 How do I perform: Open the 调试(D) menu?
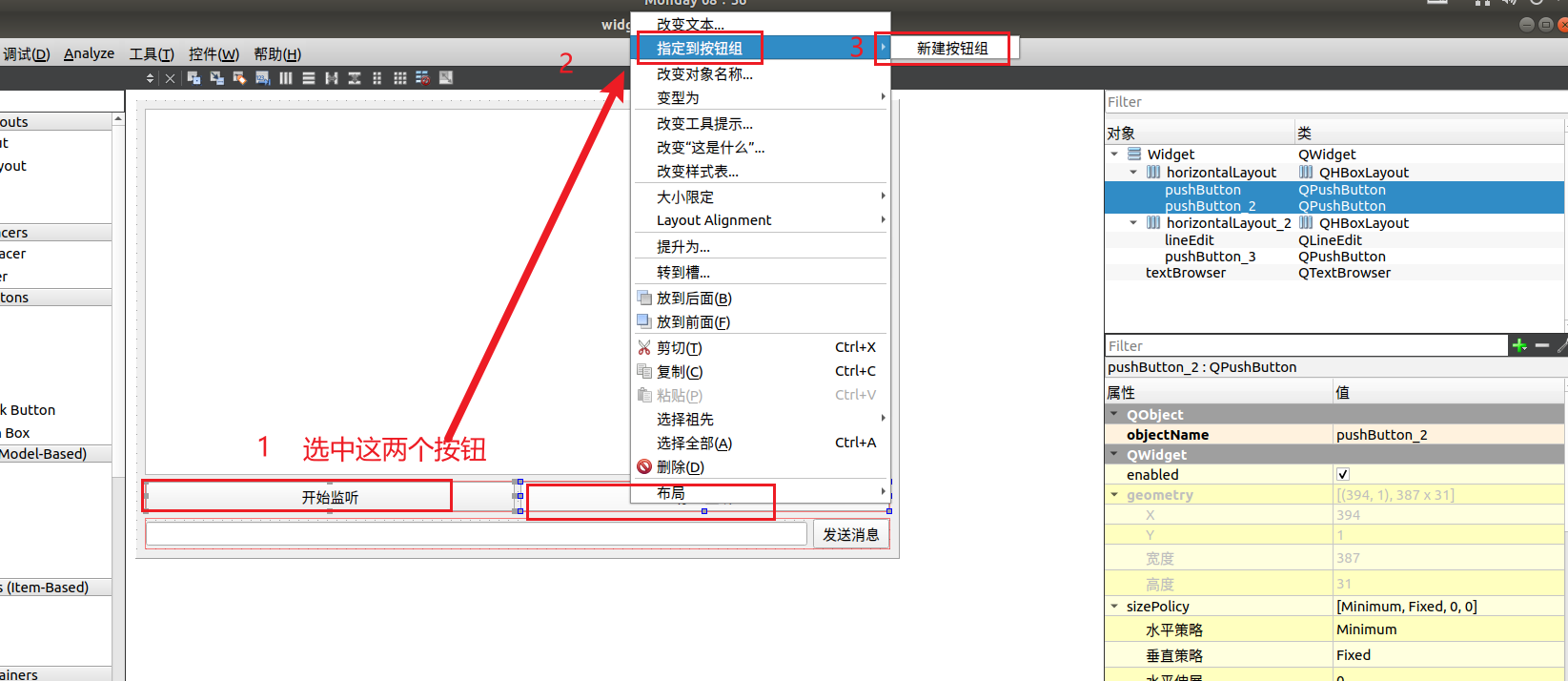[27, 53]
